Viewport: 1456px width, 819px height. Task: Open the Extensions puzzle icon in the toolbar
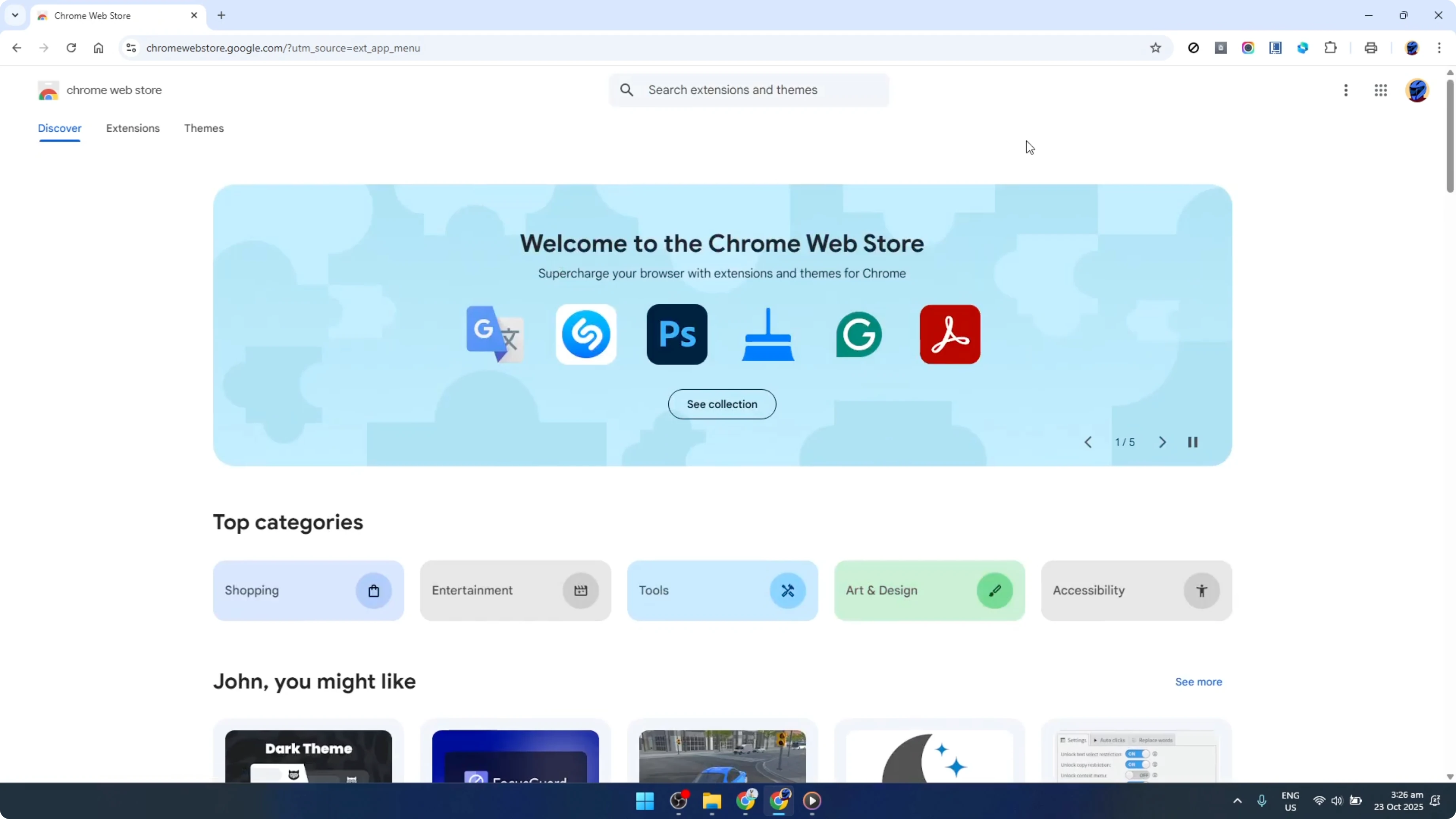[x=1331, y=48]
